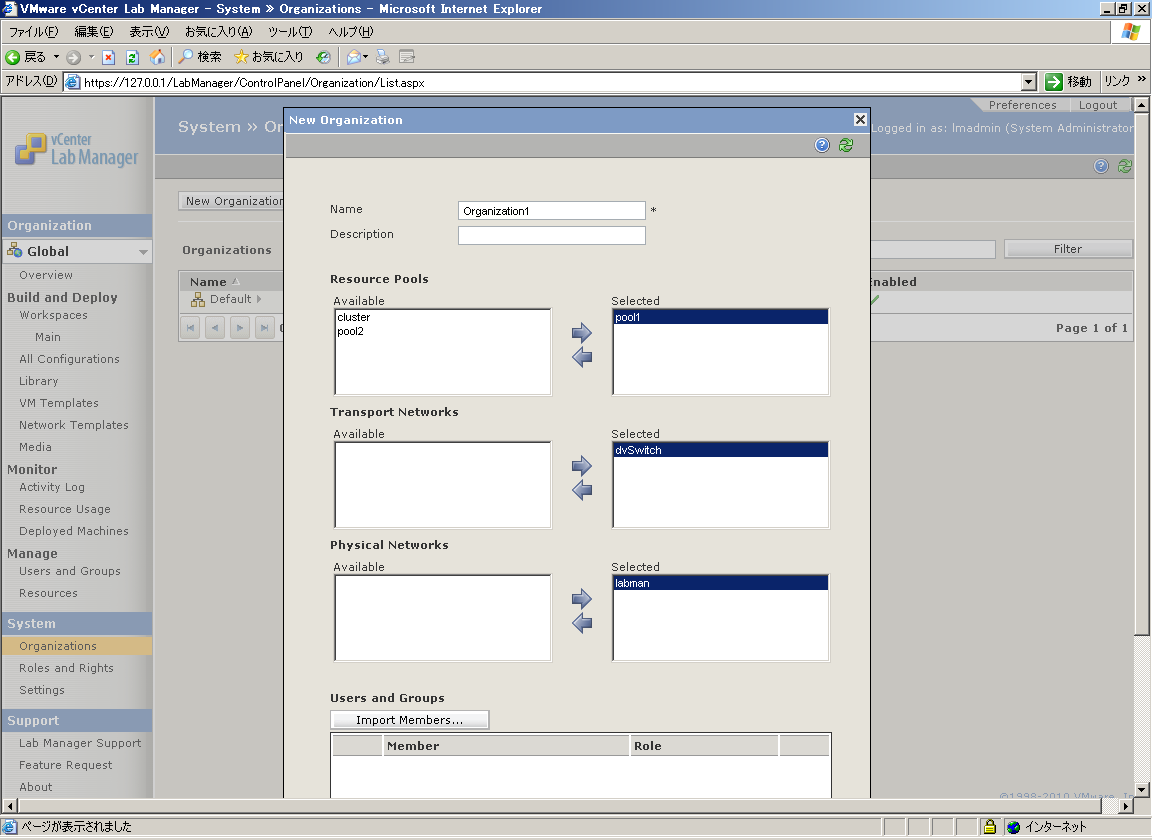1152x840 pixels.
Task: Open Roles and Rights in sidebar
Action: point(66,668)
